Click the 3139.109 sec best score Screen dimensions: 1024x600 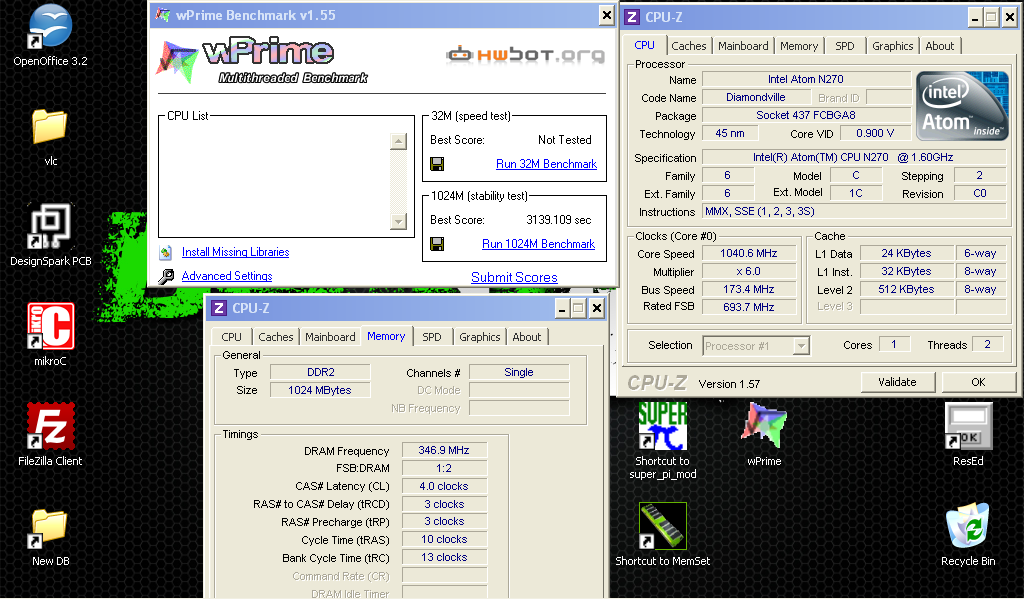click(558, 220)
